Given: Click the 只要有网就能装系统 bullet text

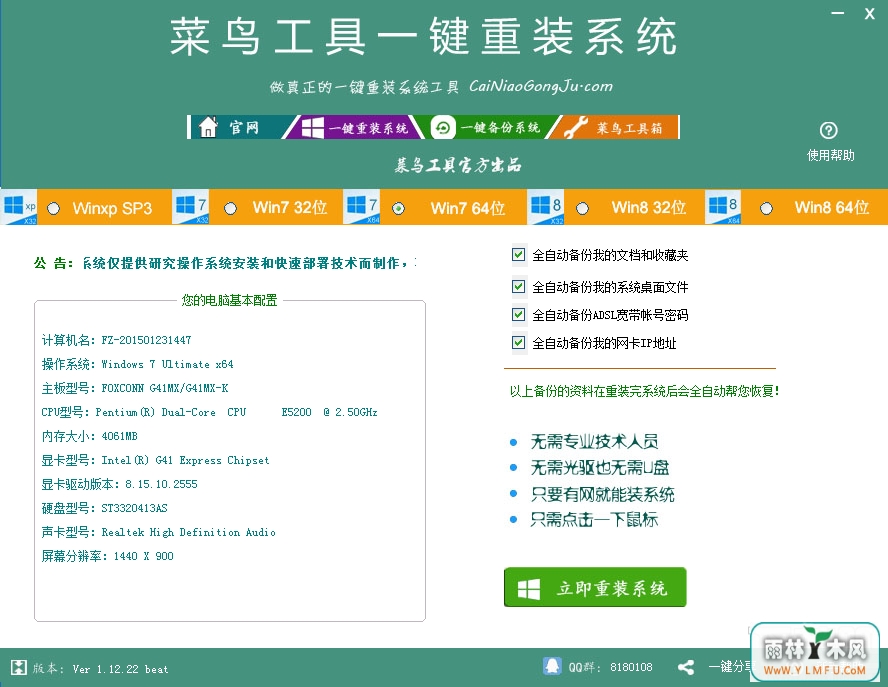Looking at the screenshot, I should pyautogui.click(x=602, y=494).
